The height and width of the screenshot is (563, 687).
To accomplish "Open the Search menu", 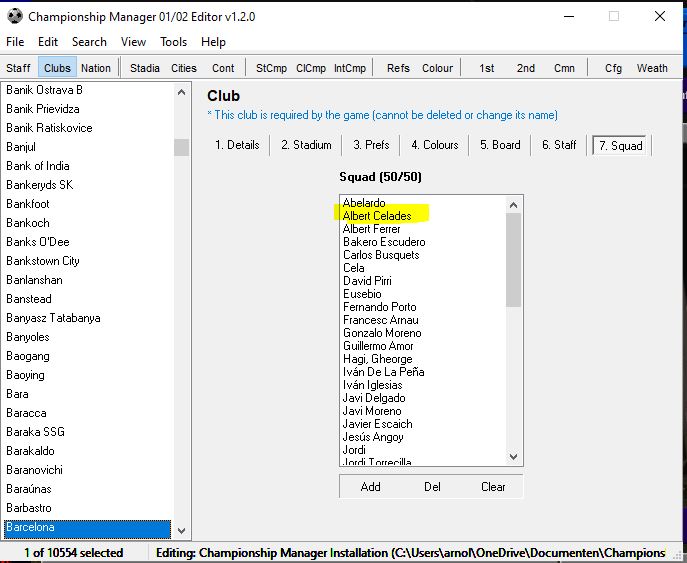I will (89, 42).
